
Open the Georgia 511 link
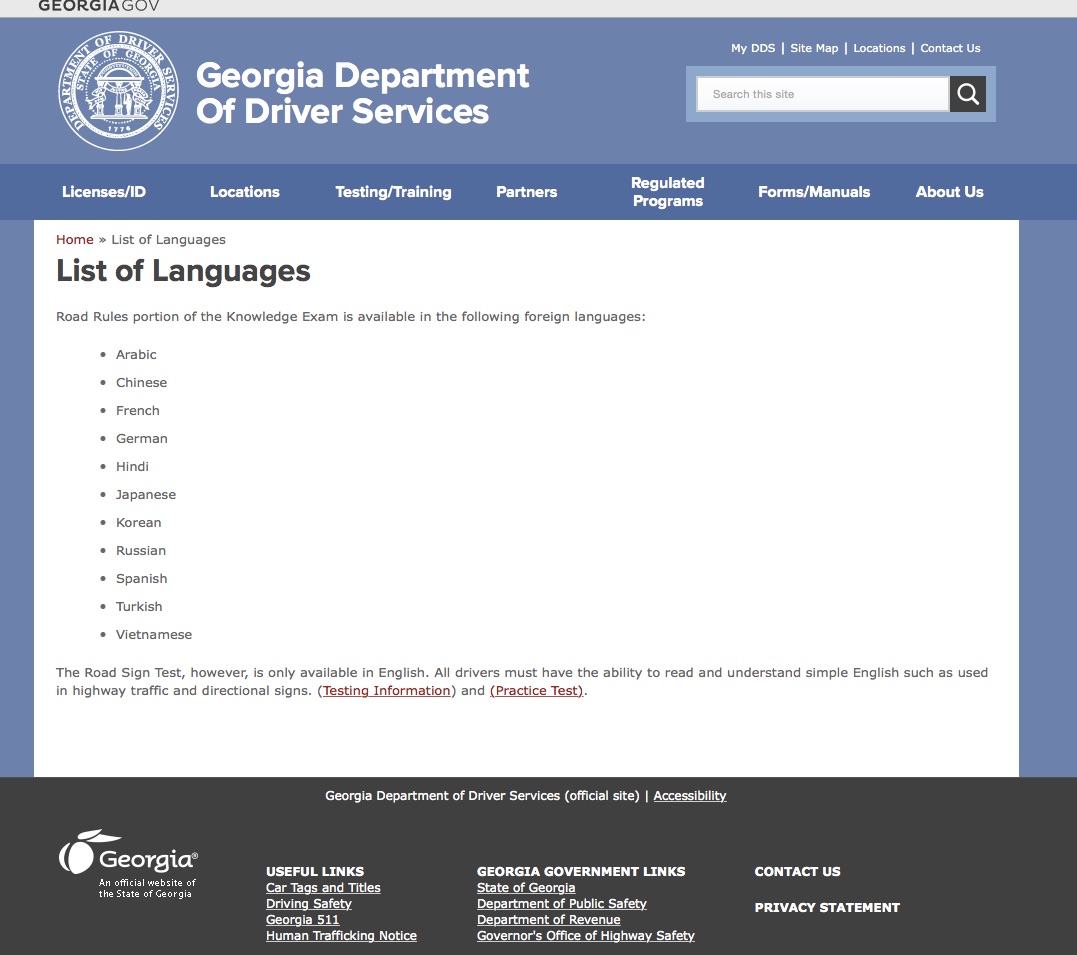coord(302,919)
